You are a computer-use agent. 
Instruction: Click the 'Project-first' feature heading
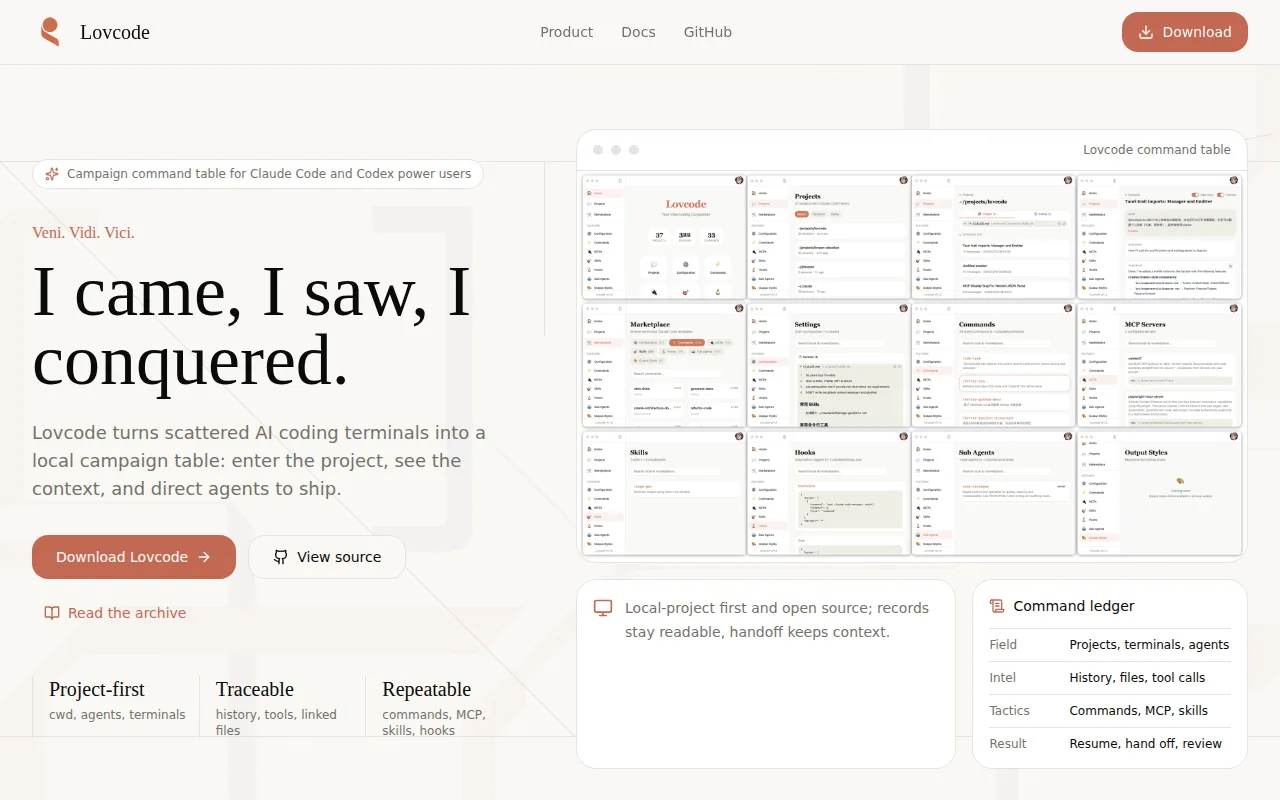(97, 689)
